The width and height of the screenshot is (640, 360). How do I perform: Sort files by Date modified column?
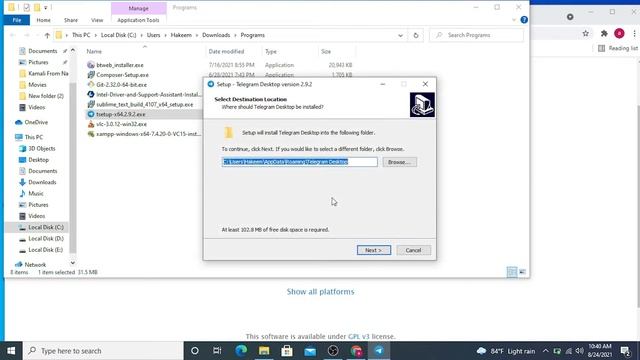click(x=226, y=51)
